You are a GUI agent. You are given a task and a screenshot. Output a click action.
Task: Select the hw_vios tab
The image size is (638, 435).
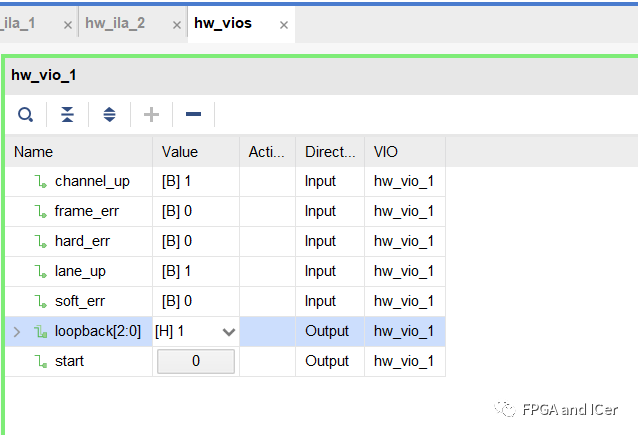coord(223,24)
